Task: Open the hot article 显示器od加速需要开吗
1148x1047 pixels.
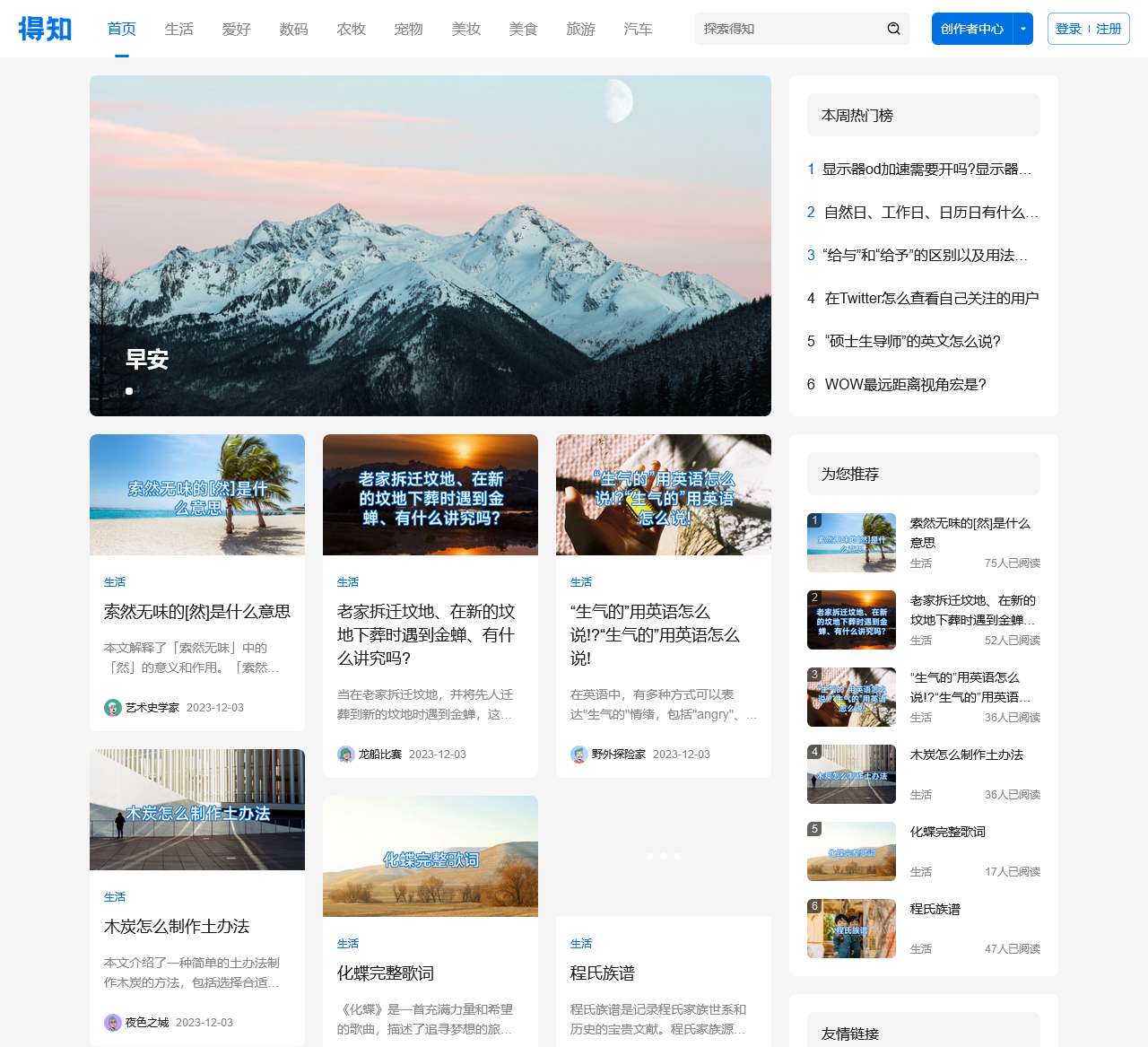Action: (926, 170)
